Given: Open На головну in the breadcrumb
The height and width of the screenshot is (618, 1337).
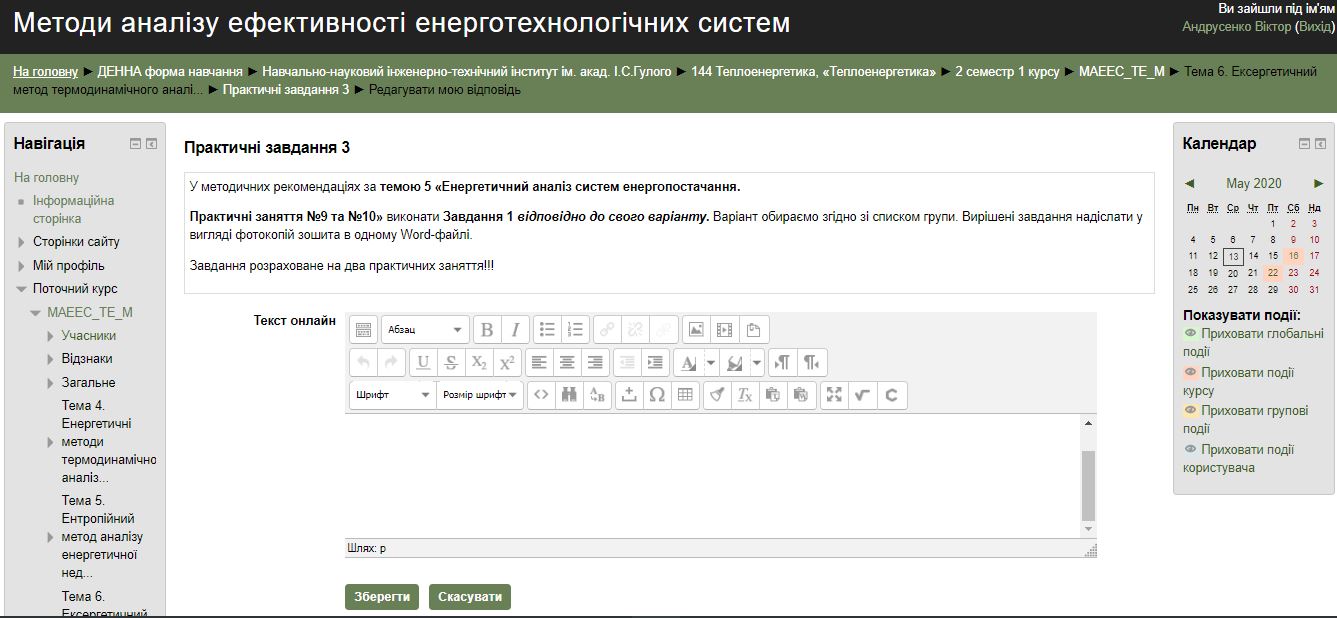Looking at the screenshot, I should (45, 72).
